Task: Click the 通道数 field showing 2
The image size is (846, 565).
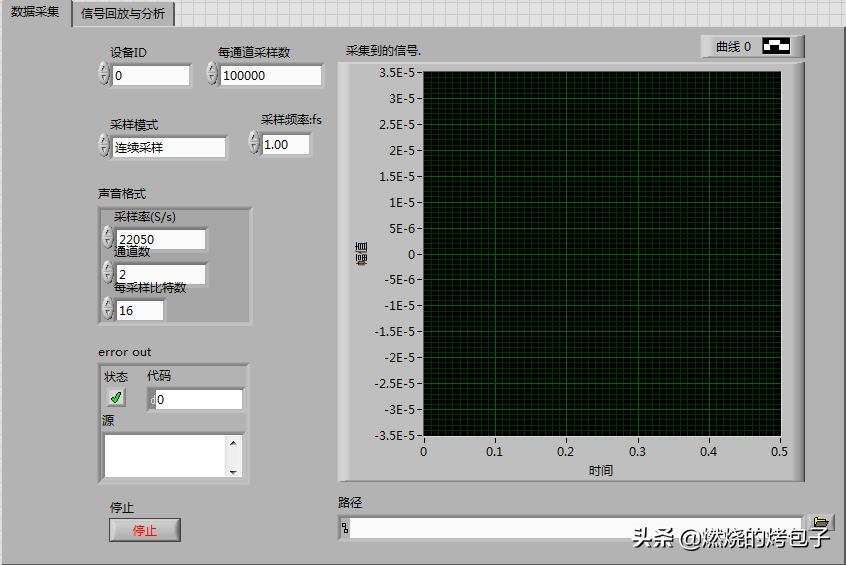Action: click(161, 274)
